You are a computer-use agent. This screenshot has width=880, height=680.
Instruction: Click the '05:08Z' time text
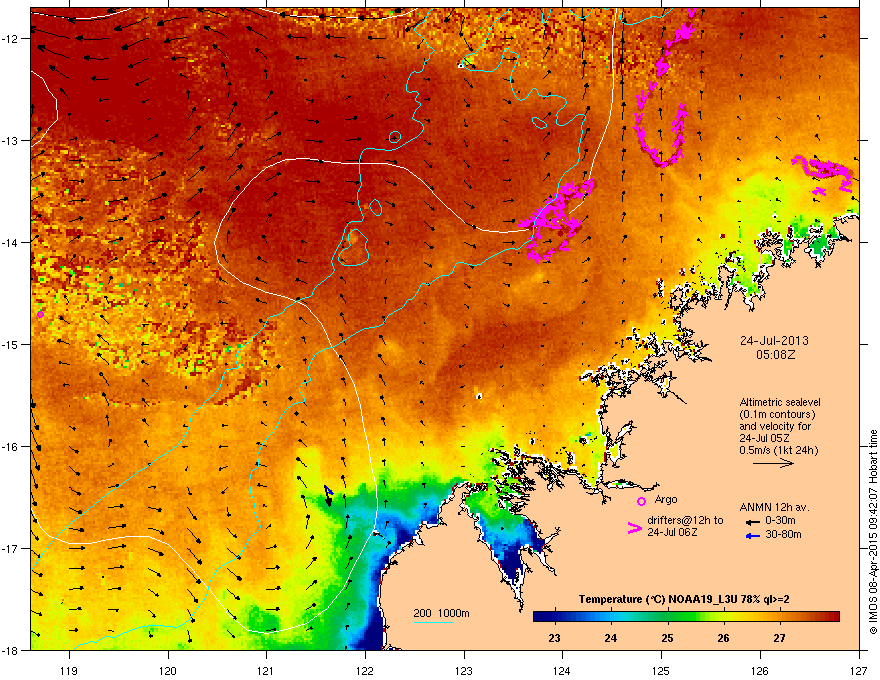pos(775,355)
